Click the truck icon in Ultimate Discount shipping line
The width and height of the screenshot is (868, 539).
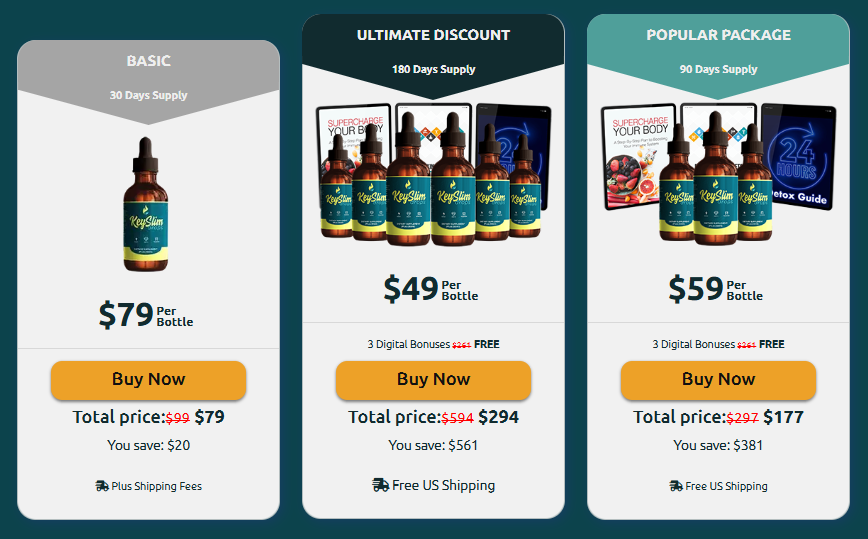[x=380, y=485]
